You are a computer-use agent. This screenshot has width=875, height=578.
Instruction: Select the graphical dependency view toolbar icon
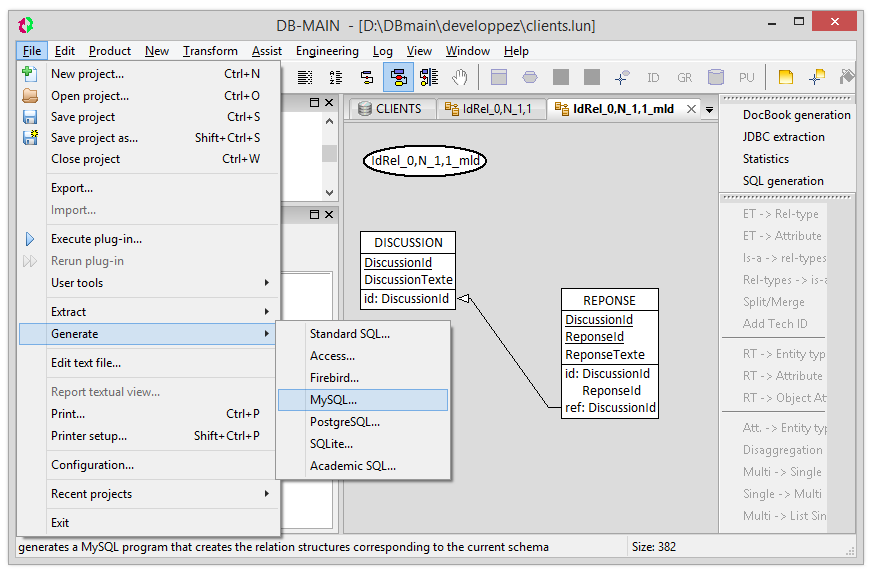pyautogui.click(x=429, y=78)
